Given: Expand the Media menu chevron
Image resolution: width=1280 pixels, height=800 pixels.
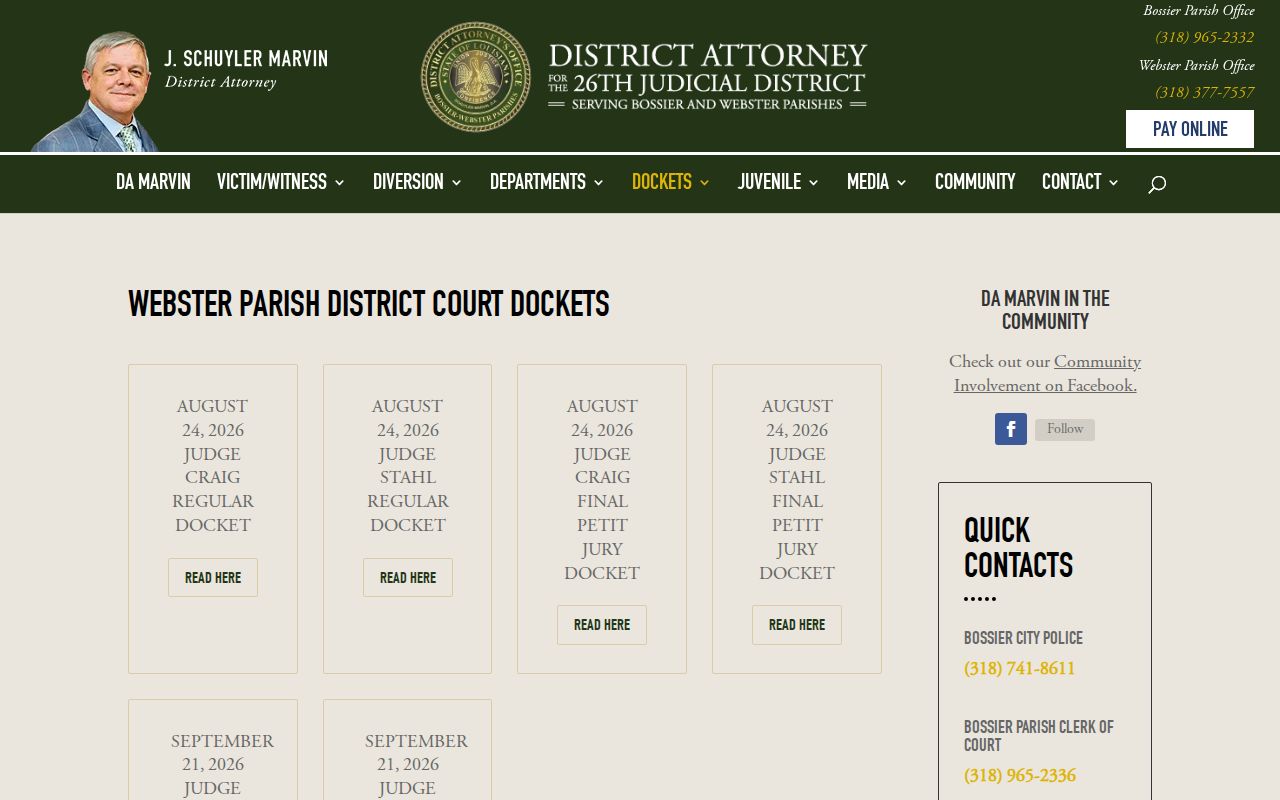Looking at the screenshot, I should (x=902, y=182).
